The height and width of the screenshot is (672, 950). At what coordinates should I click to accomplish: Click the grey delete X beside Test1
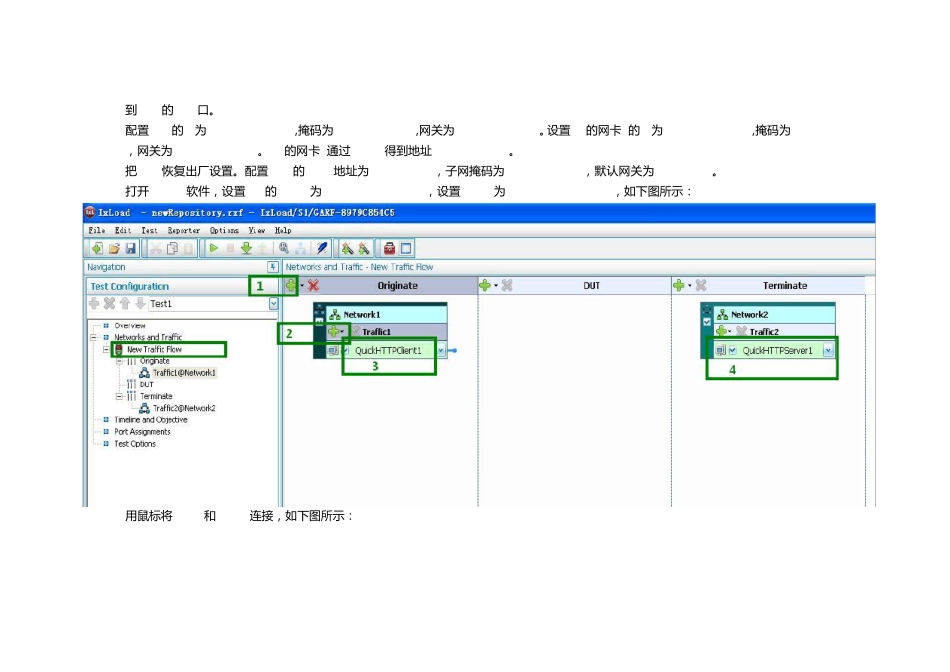click(x=109, y=304)
